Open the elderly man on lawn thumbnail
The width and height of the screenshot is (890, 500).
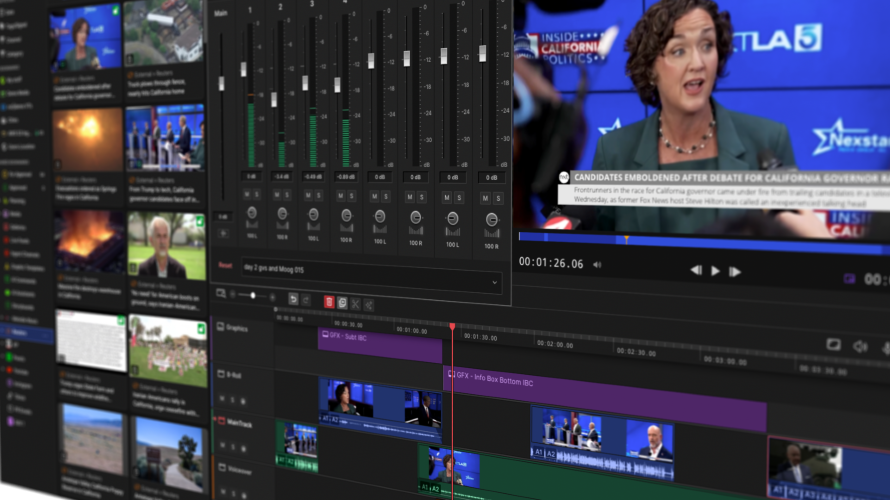[x=167, y=245]
